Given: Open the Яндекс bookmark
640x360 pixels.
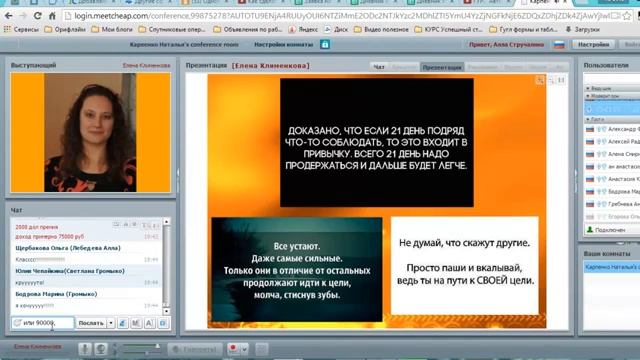Looking at the screenshot, I should click(303, 29).
